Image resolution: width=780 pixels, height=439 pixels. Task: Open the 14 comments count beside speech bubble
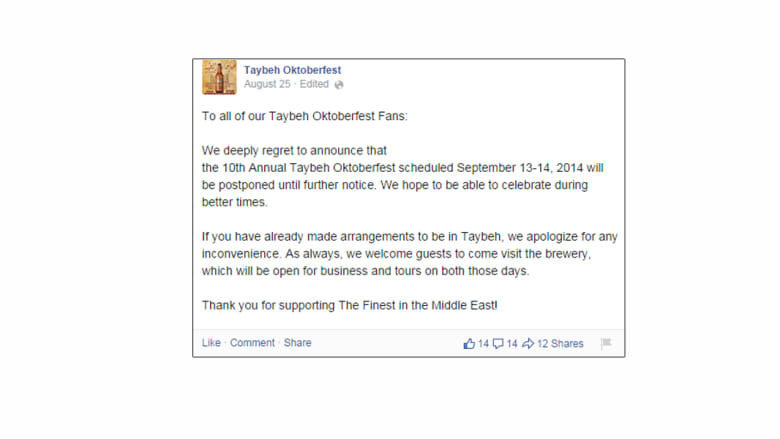[x=512, y=344]
